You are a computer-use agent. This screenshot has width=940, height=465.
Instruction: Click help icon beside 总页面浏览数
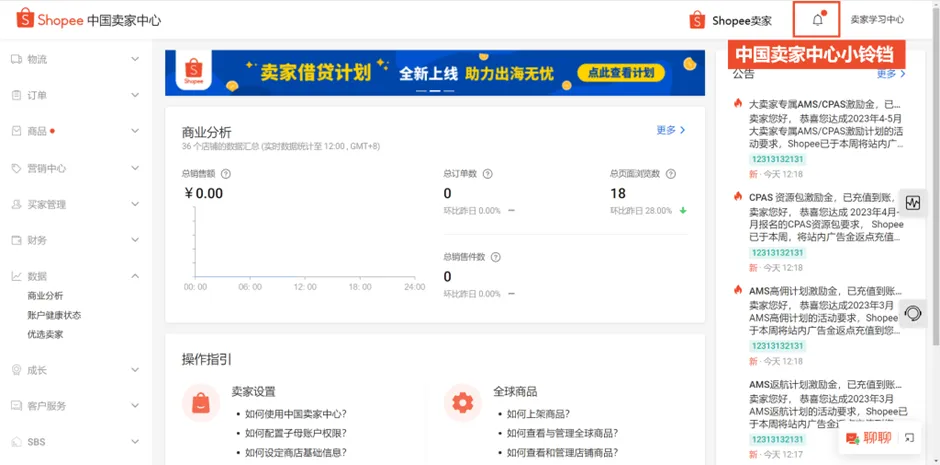coord(671,174)
